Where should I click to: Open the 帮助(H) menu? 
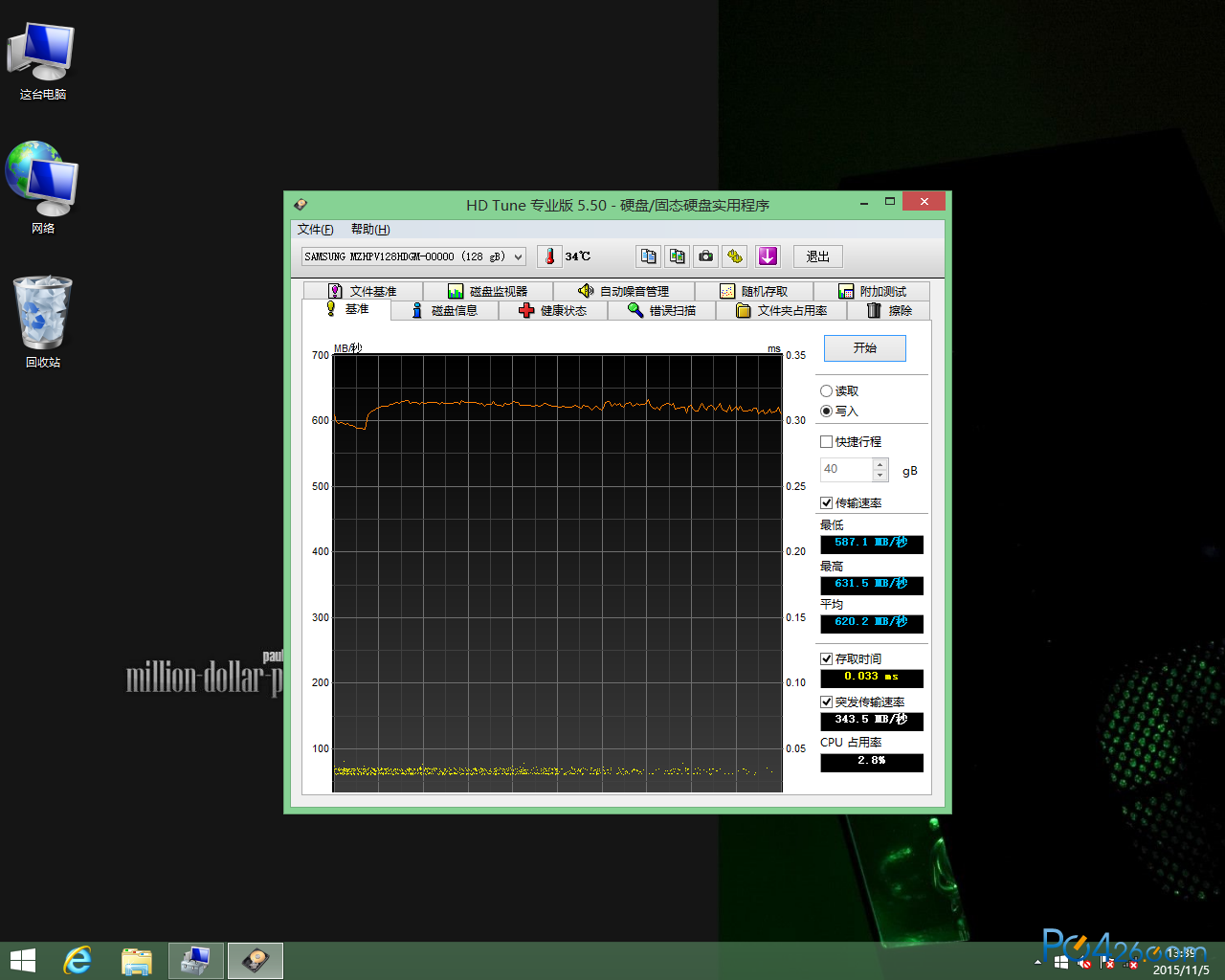pyautogui.click(x=370, y=230)
